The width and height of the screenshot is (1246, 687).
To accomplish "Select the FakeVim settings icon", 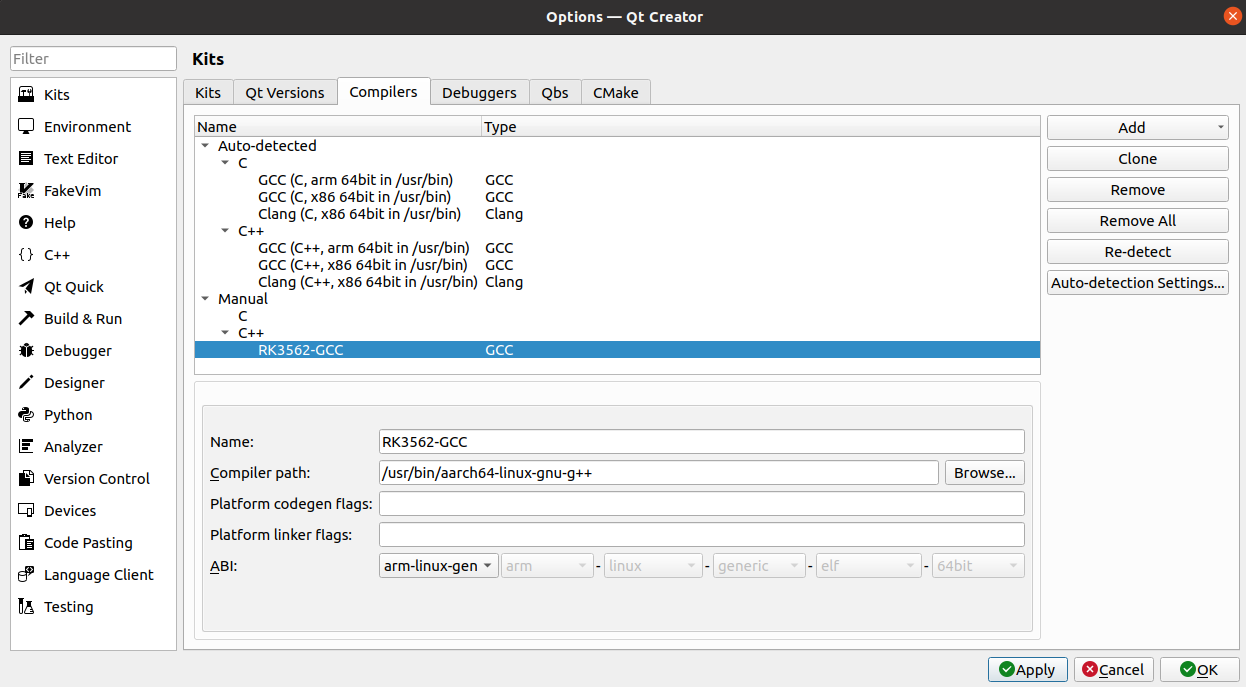I will [26, 190].
